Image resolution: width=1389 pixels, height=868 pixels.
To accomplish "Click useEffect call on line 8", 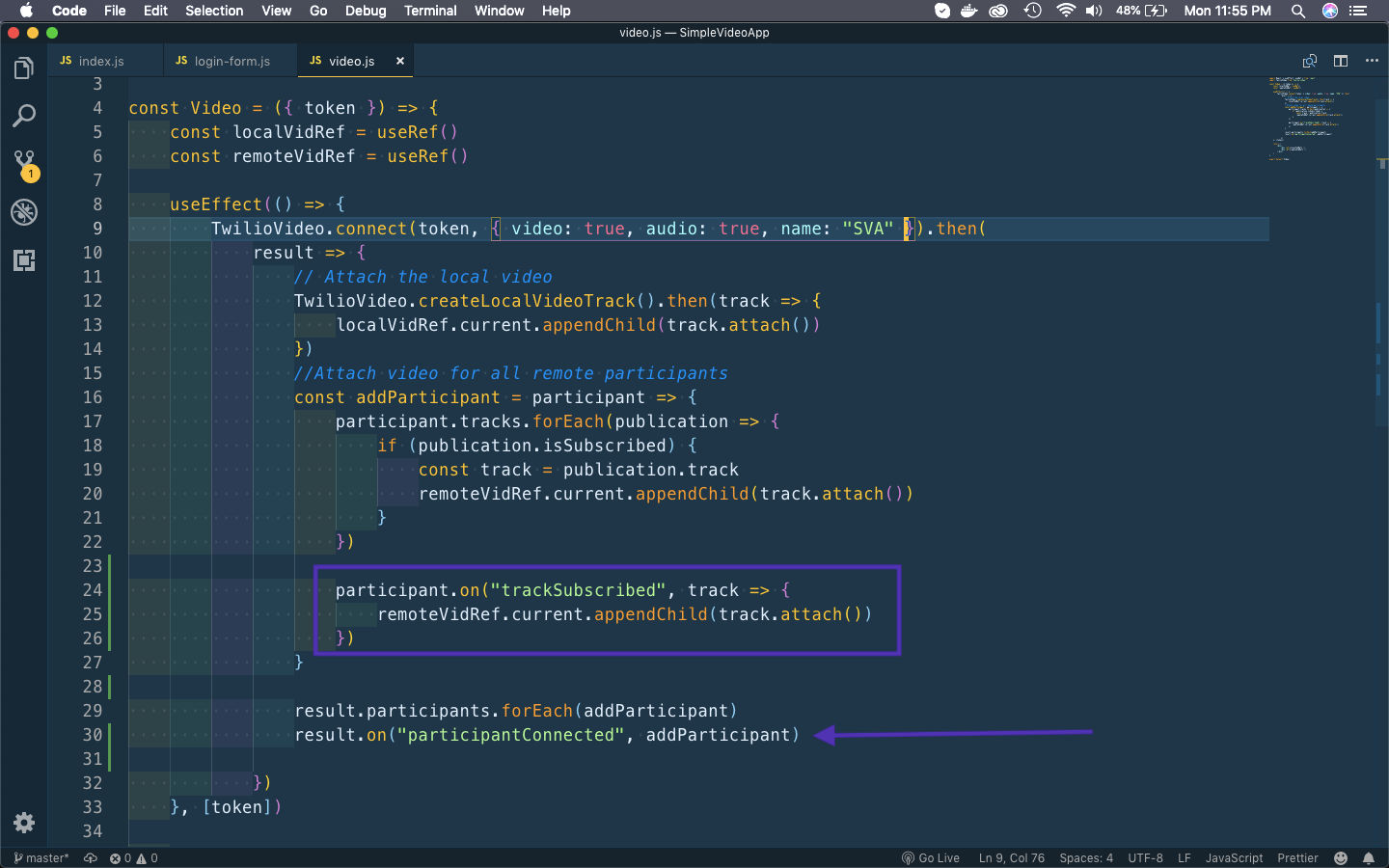I will [216, 204].
